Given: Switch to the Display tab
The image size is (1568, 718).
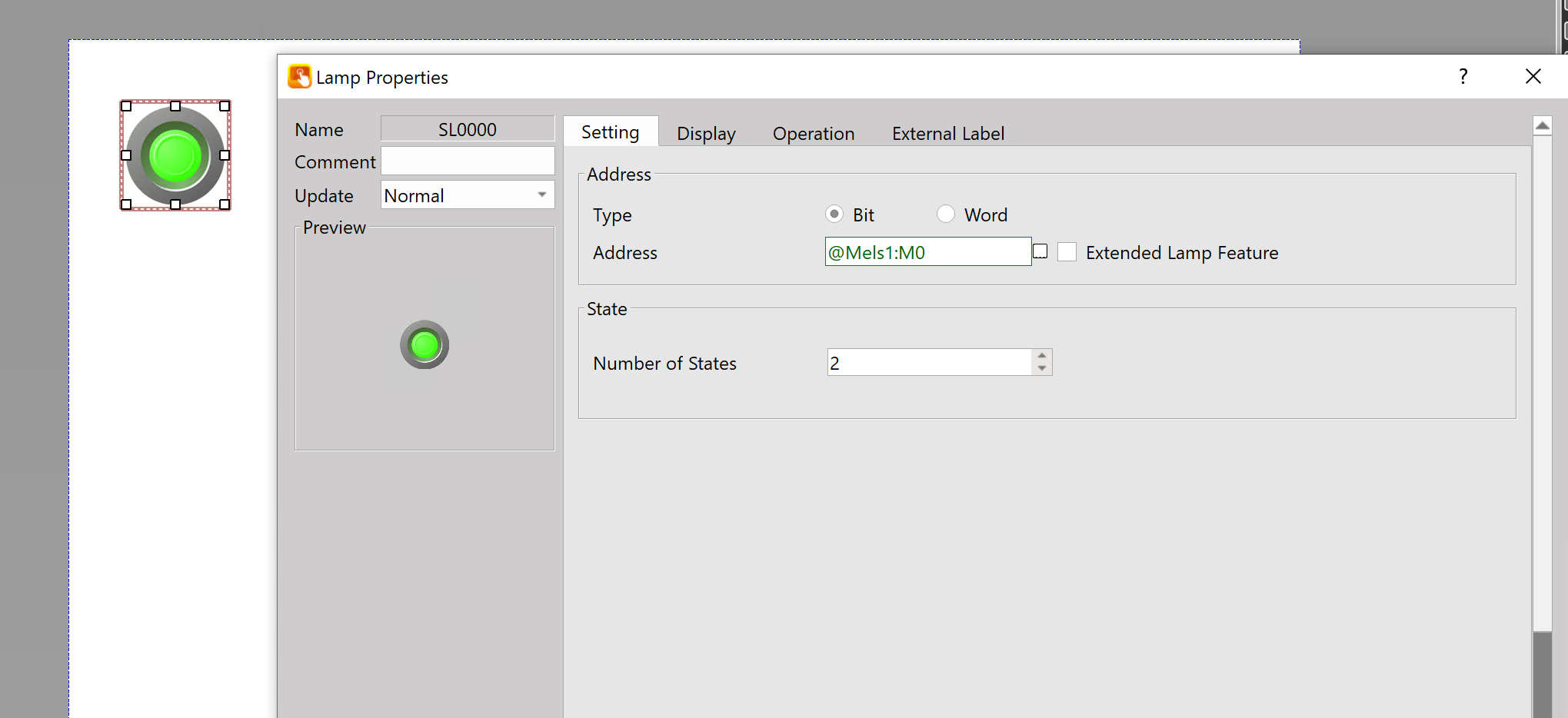Looking at the screenshot, I should [706, 134].
